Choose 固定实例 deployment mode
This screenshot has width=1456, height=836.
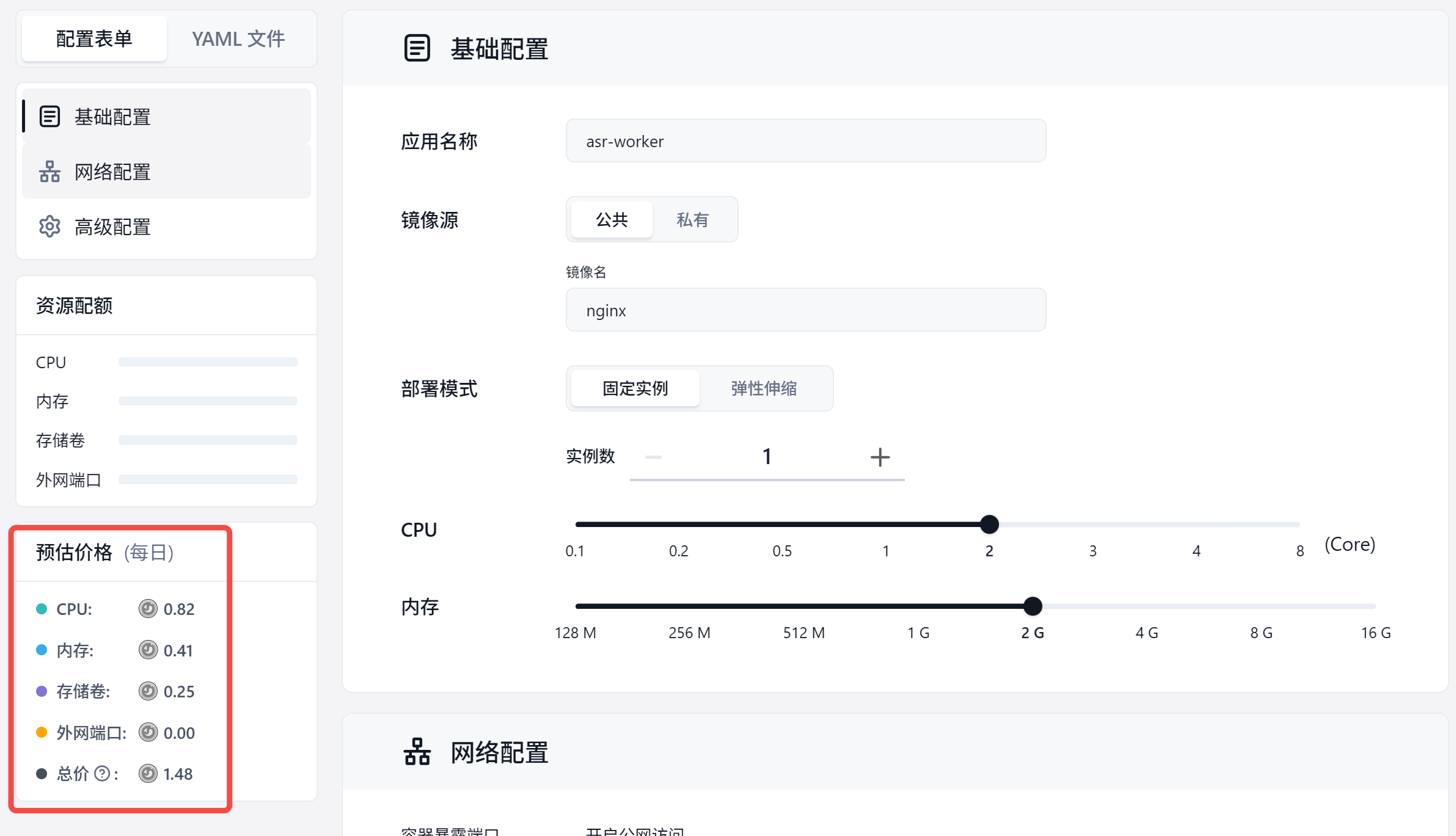point(635,388)
